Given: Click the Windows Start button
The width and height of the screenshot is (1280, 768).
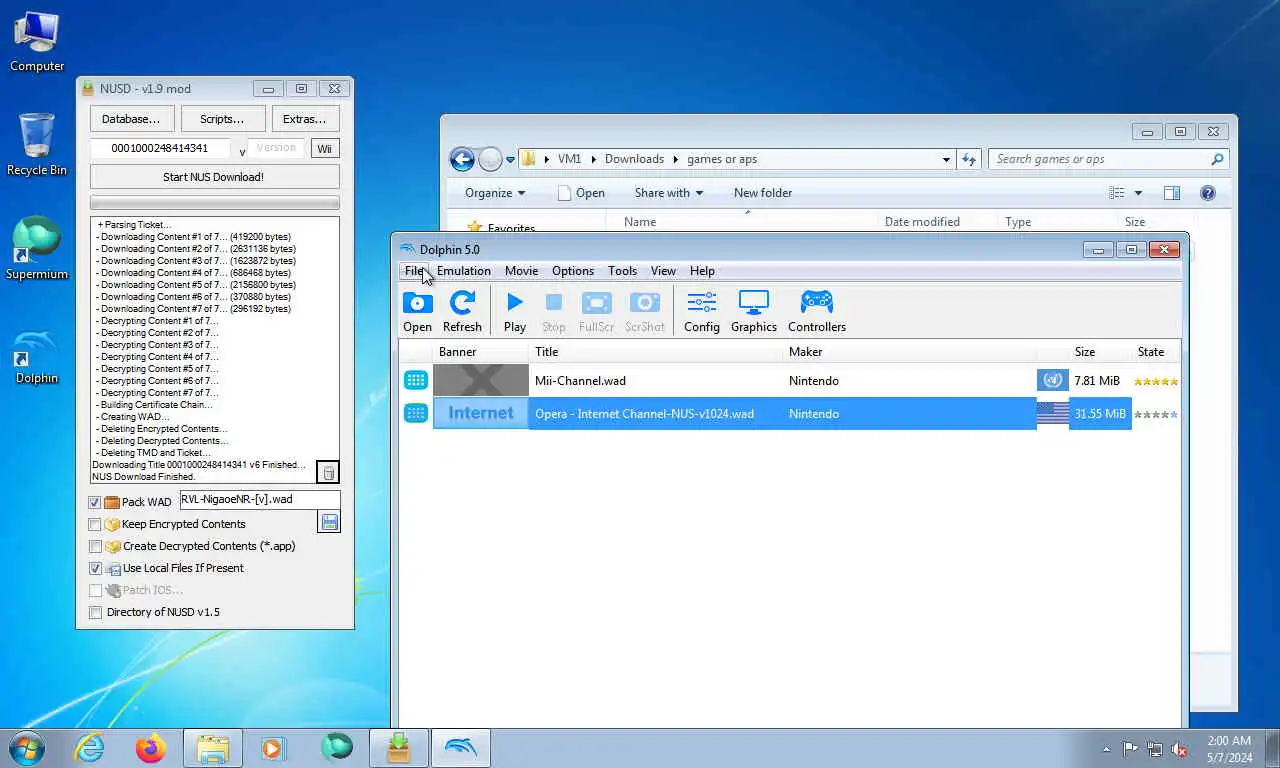Looking at the screenshot, I should [x=26, y=748].
